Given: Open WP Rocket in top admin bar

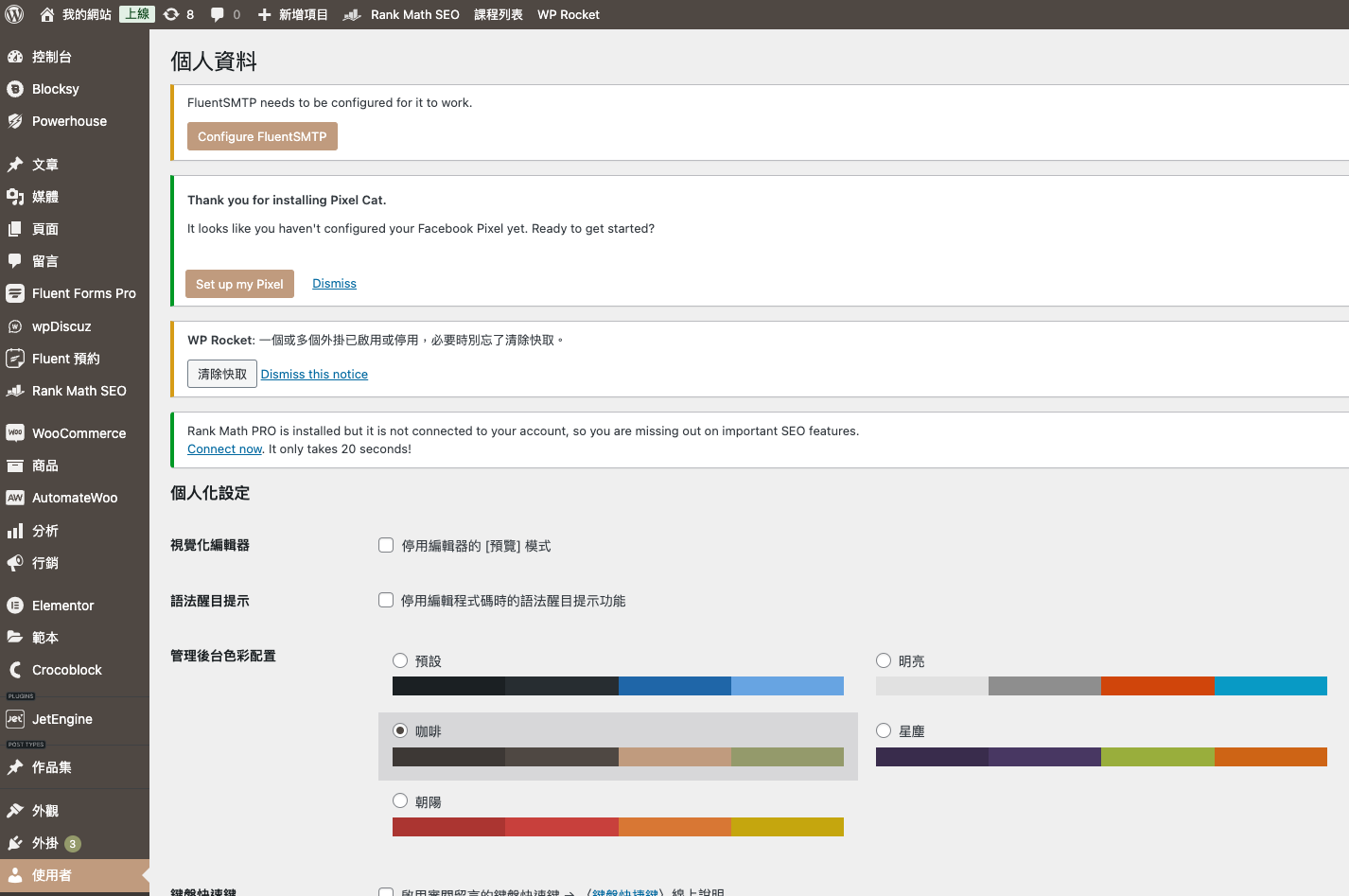Looking at the screenshot, I should tap(568, 14).
